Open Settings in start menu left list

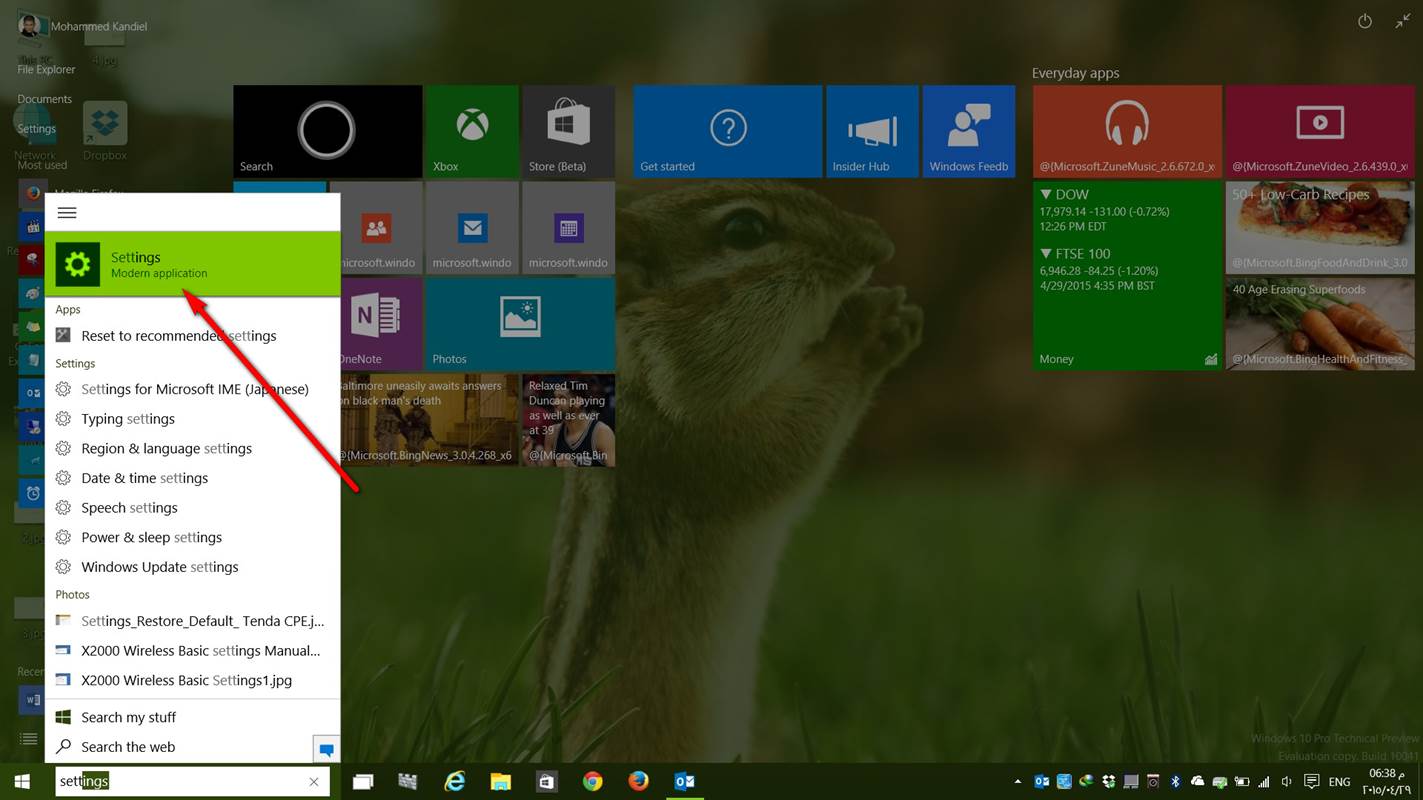(36, 128)
